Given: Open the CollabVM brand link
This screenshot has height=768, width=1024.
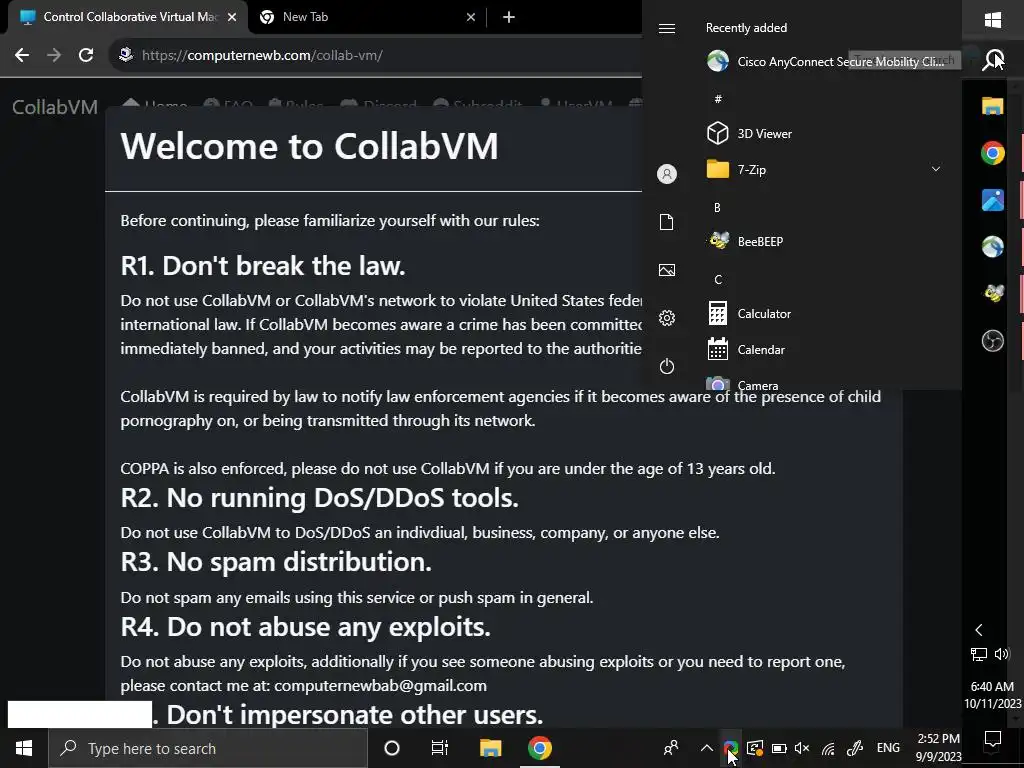Looking at the screenshot, I should [55, 106].
